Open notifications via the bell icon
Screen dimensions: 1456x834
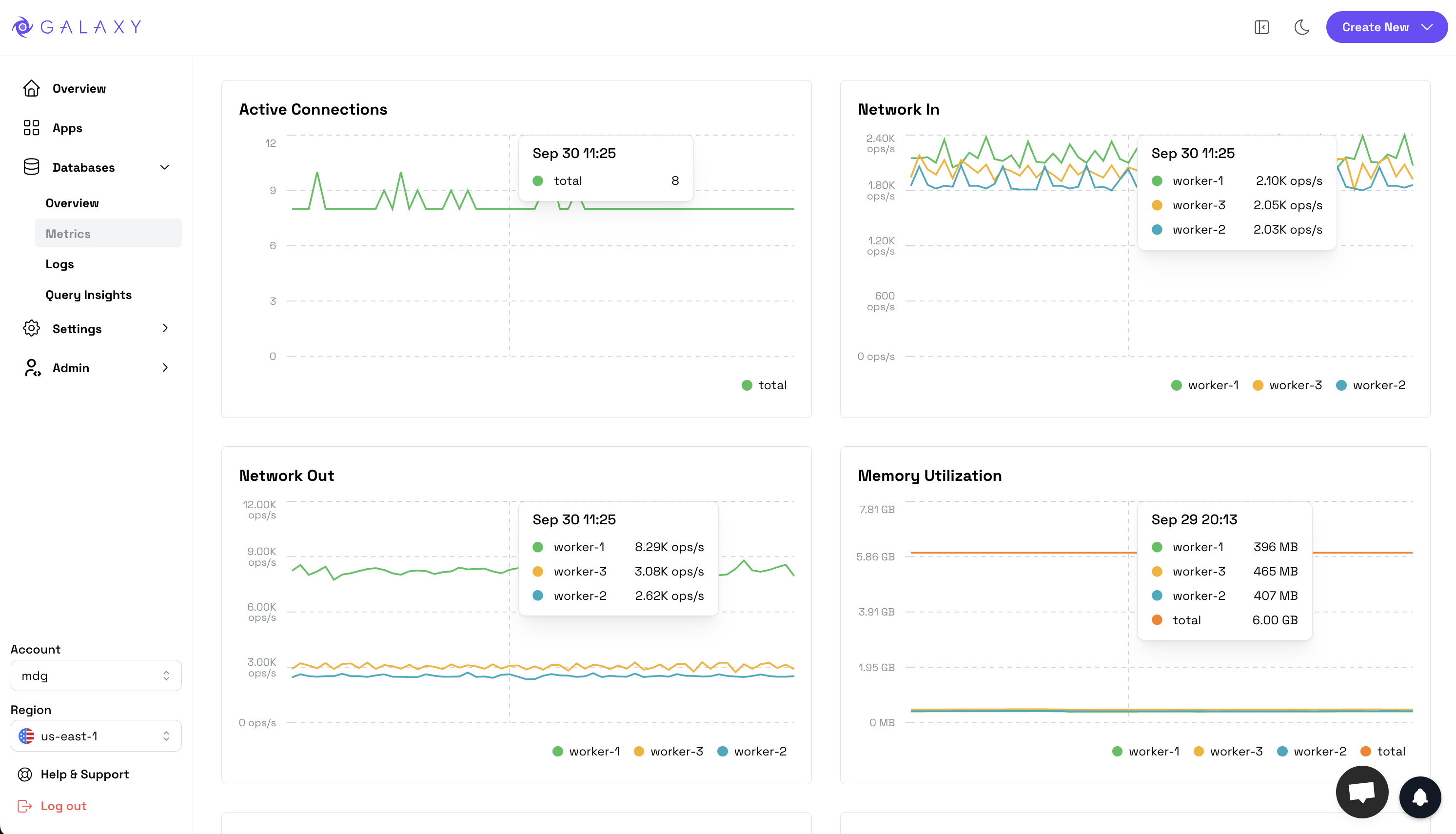[1419, 797]
